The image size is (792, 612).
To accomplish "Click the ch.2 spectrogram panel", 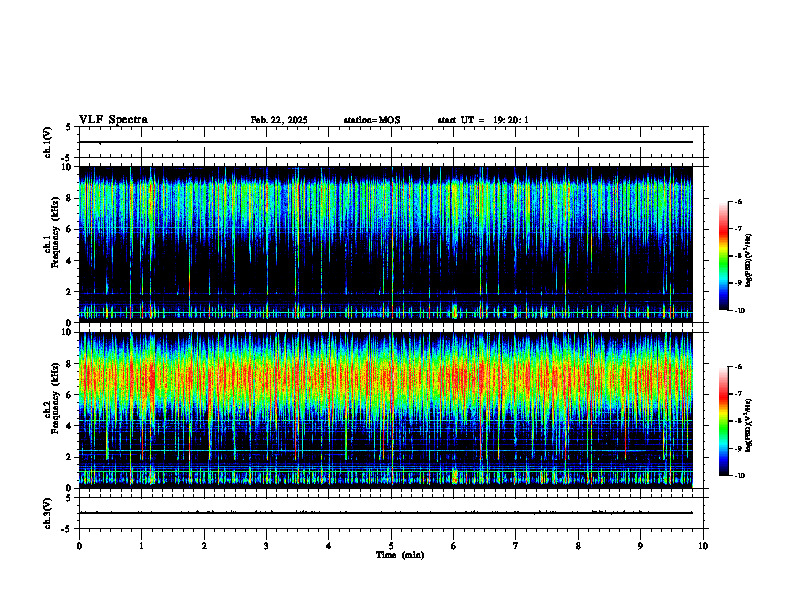I will [x=386, y=410].
